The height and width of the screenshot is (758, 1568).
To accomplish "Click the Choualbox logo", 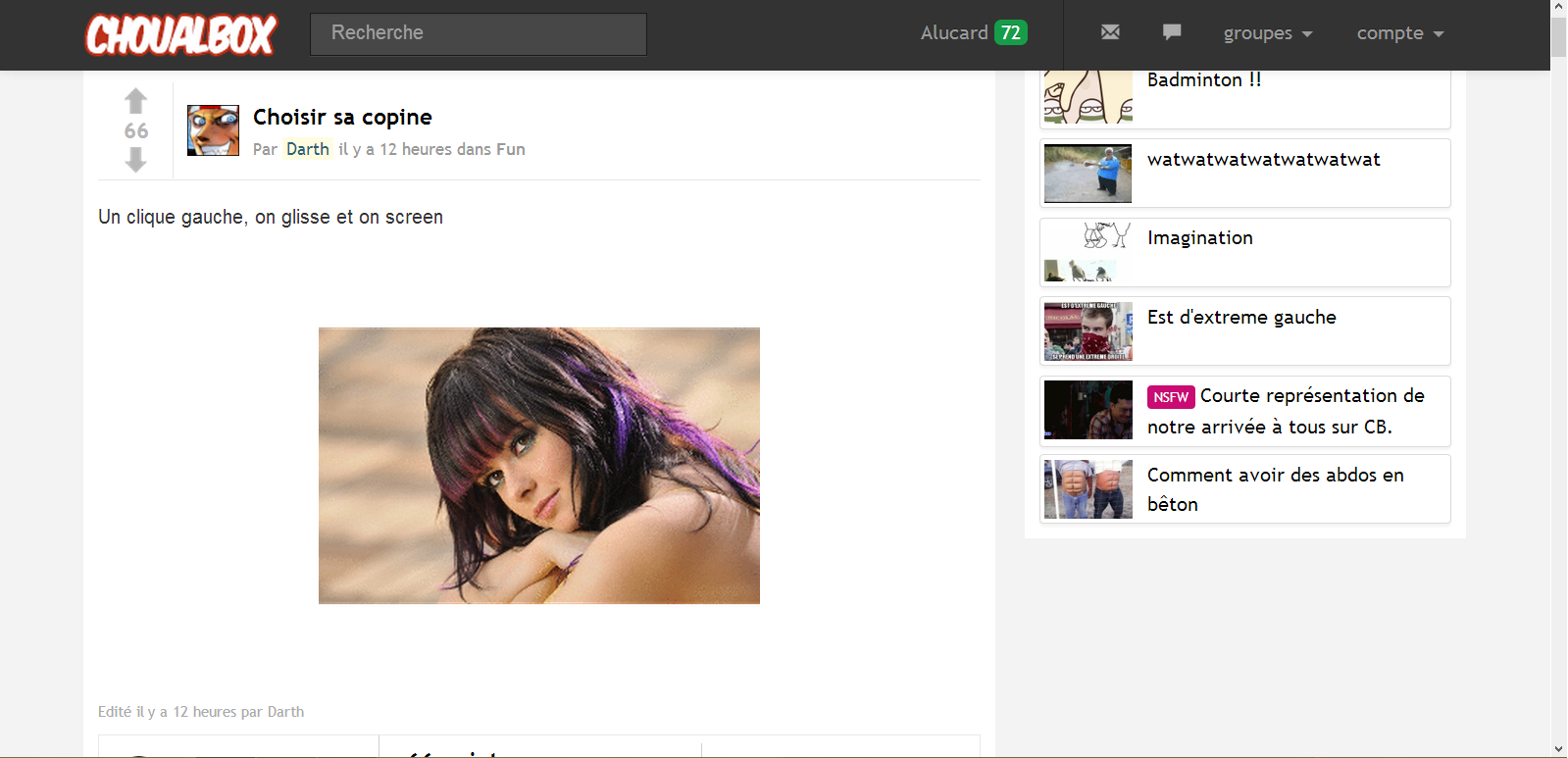I will 181,34.
